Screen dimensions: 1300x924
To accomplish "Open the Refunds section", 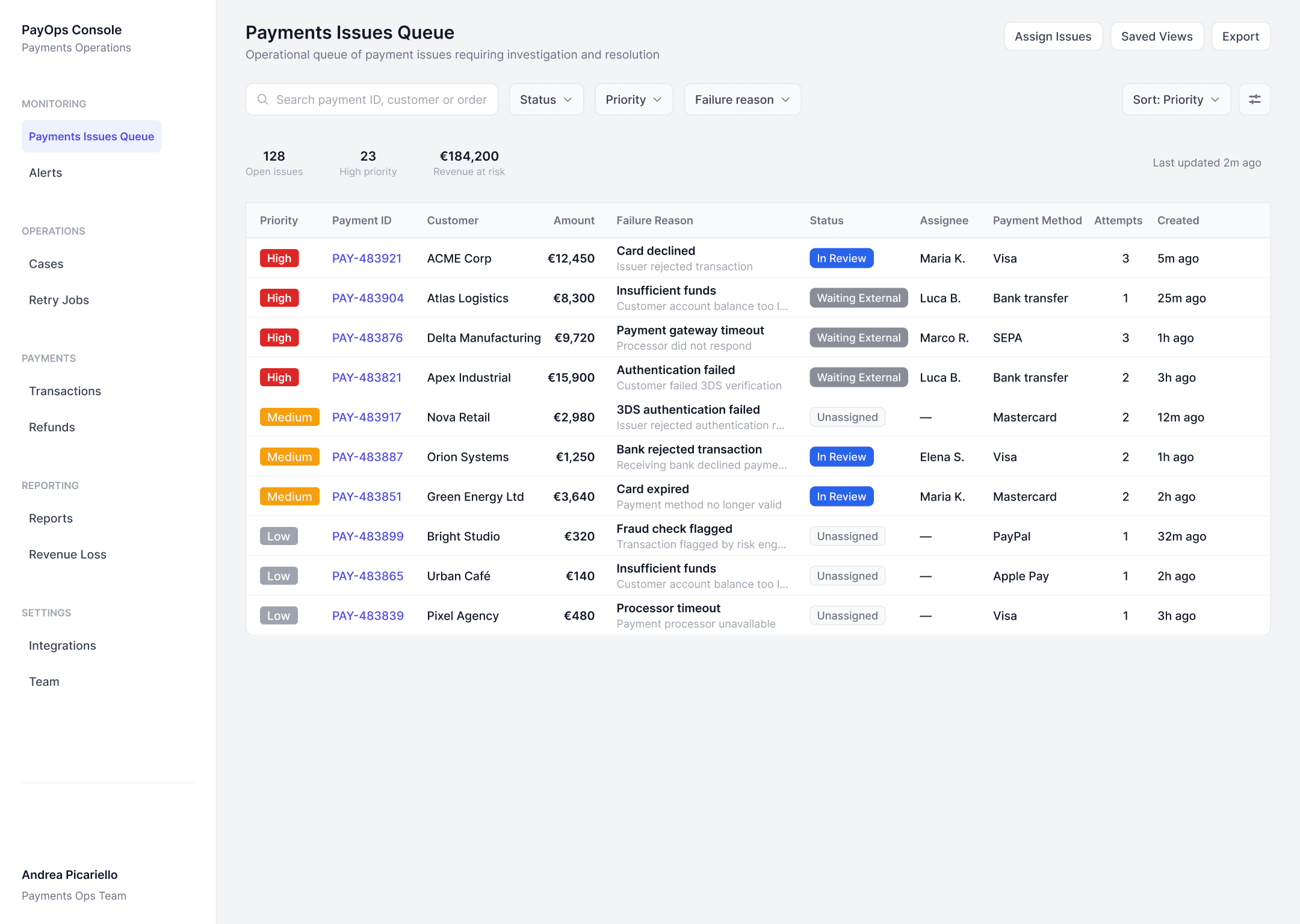I will pyautogui.click(x=52, y=427).
